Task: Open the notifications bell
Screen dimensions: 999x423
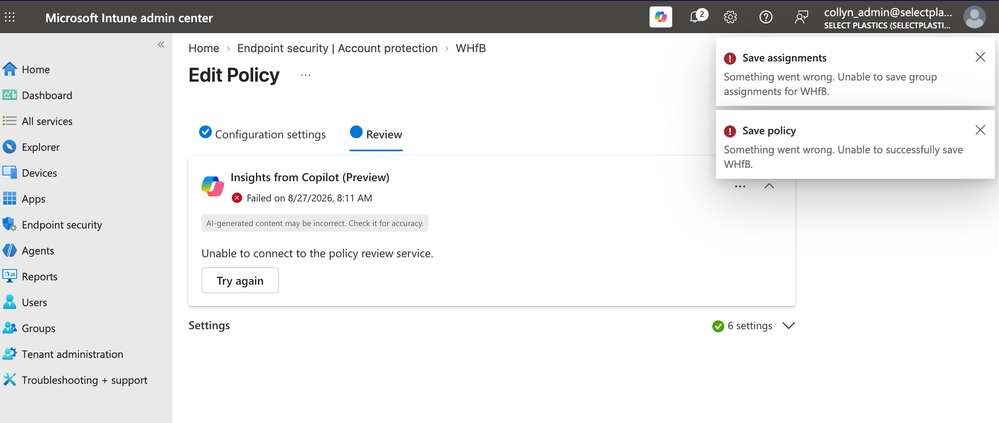Action: [x=698, y=17]
